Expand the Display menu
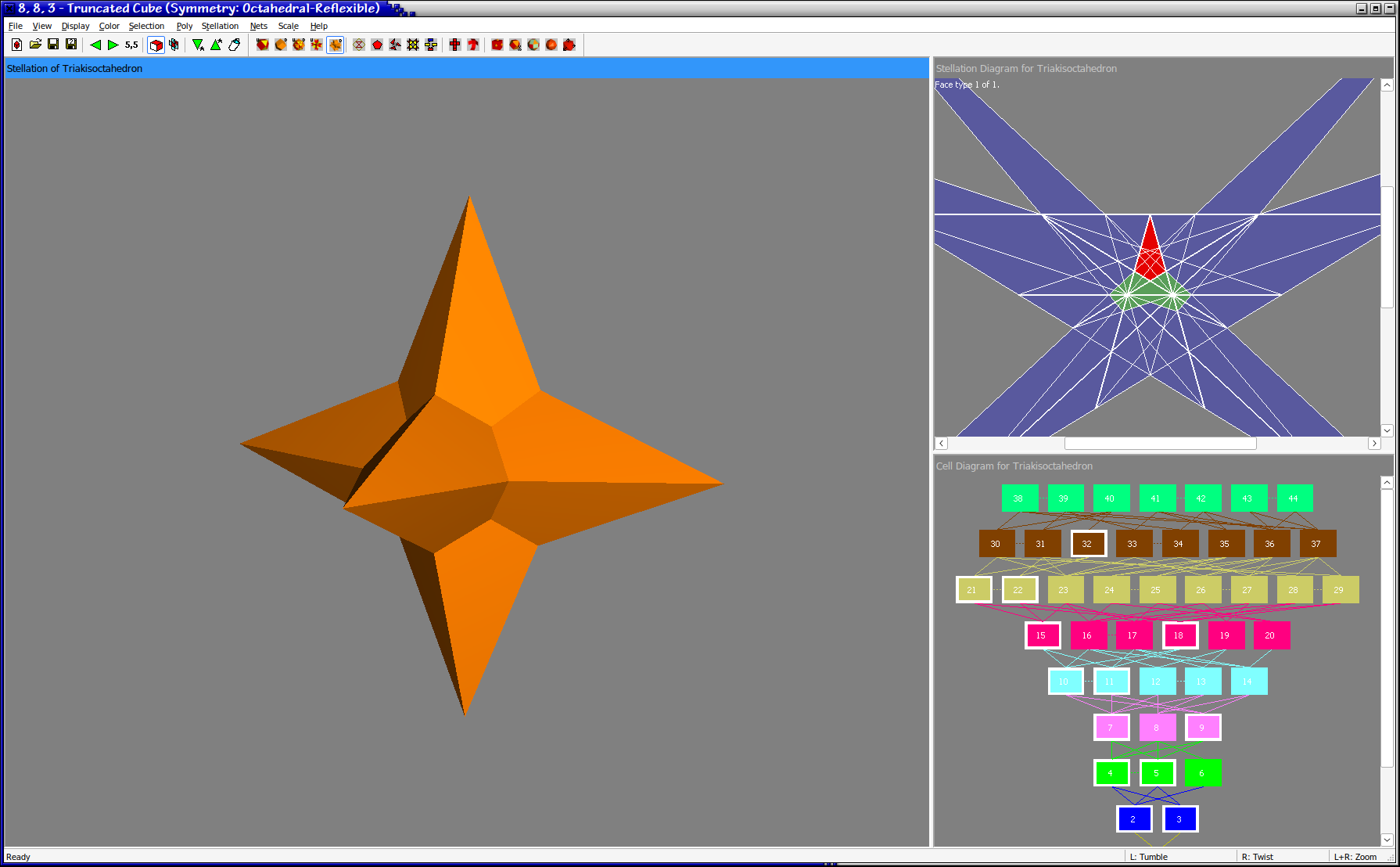This screenshot has height=867, width=1400. [x=75, y=26]
